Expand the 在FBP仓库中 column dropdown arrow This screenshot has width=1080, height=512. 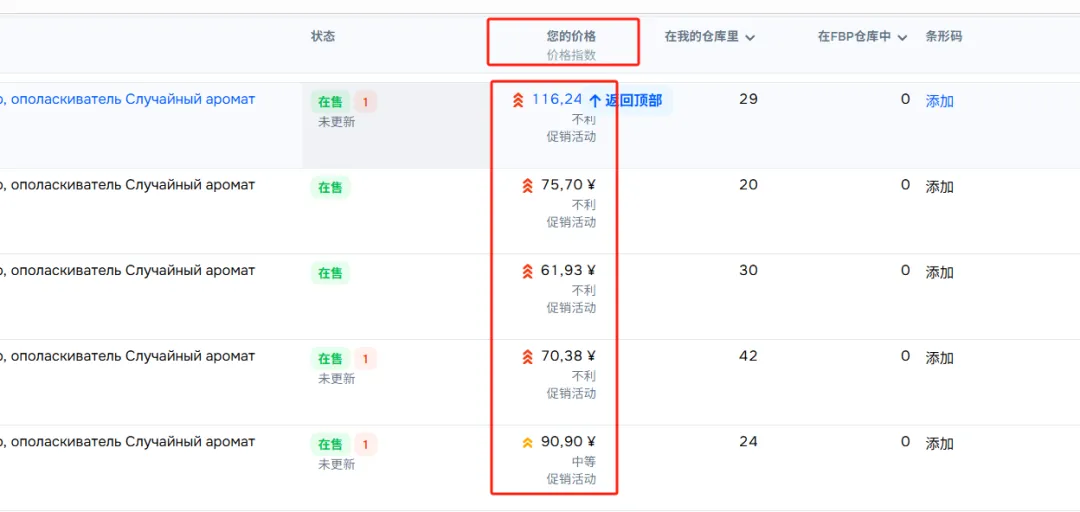[x=902, y=38]
